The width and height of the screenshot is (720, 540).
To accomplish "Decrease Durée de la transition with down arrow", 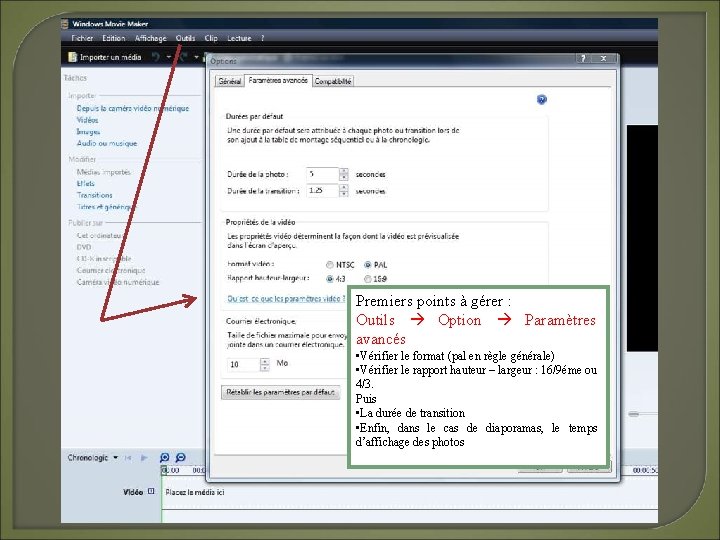I will 343,194.
